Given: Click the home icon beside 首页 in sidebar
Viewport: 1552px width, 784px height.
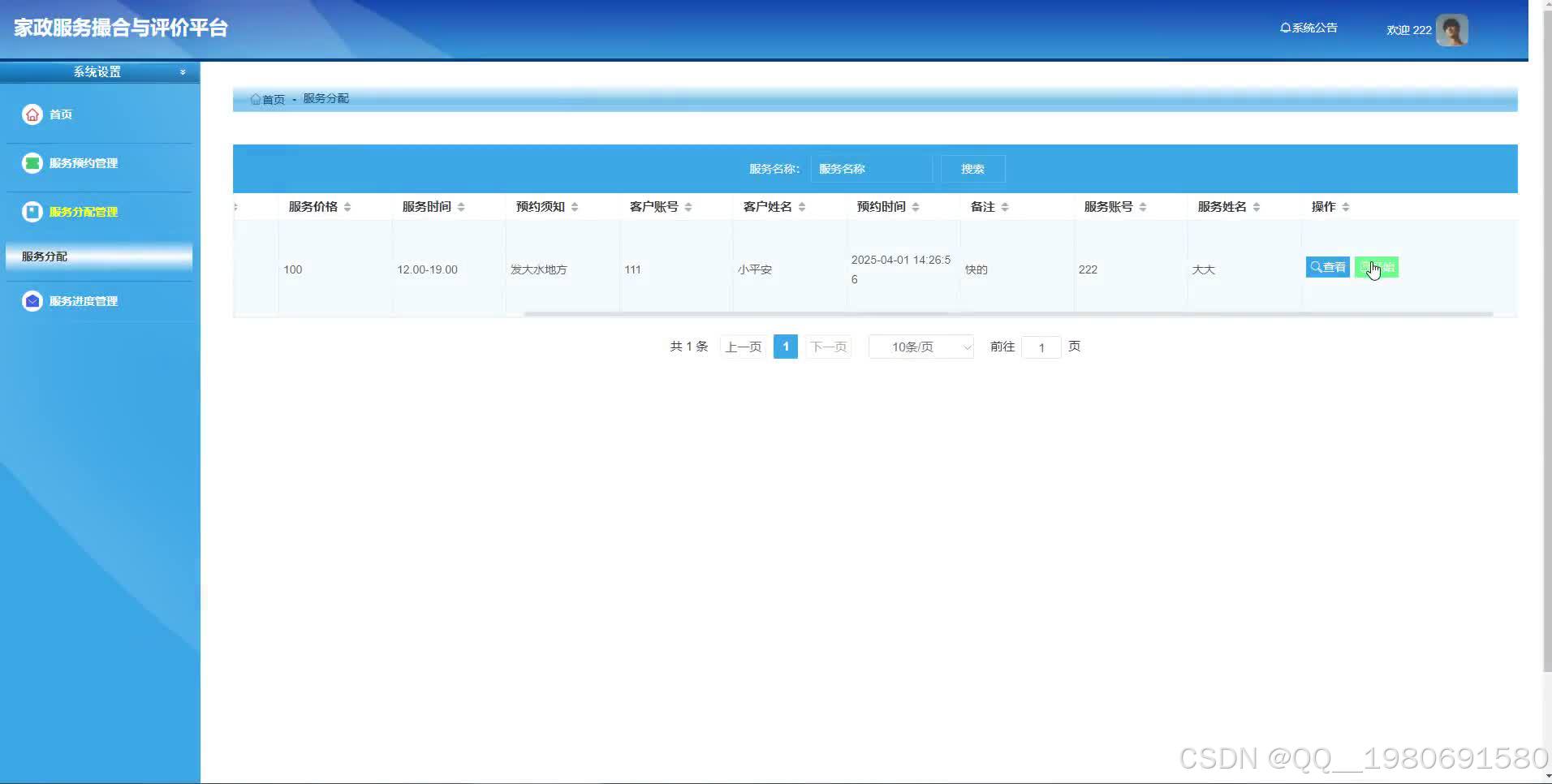Looking at the screenshot, I should point(32,114).
